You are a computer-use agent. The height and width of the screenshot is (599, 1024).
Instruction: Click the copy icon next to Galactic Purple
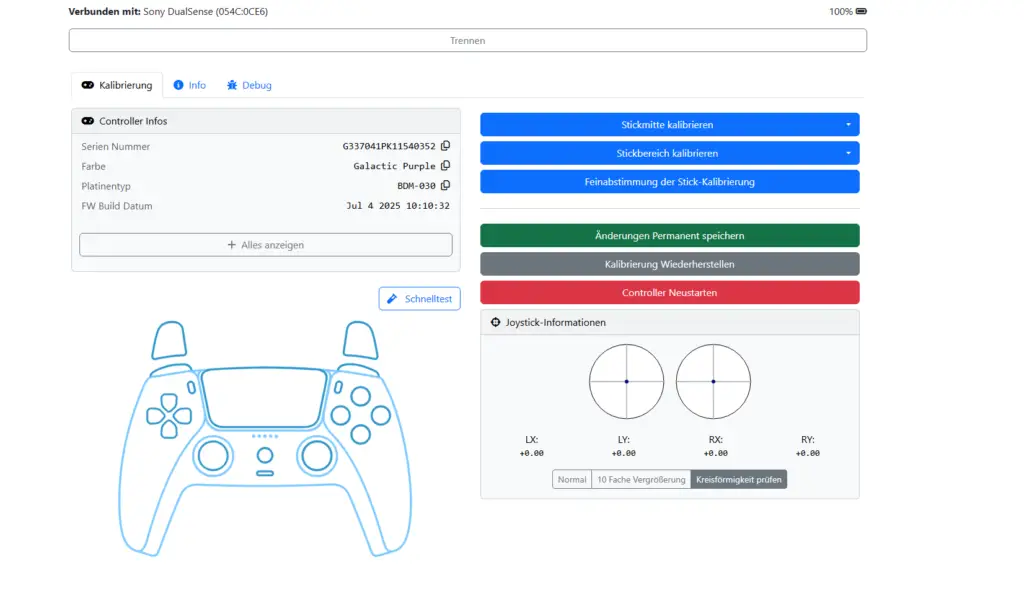point(445,166)
